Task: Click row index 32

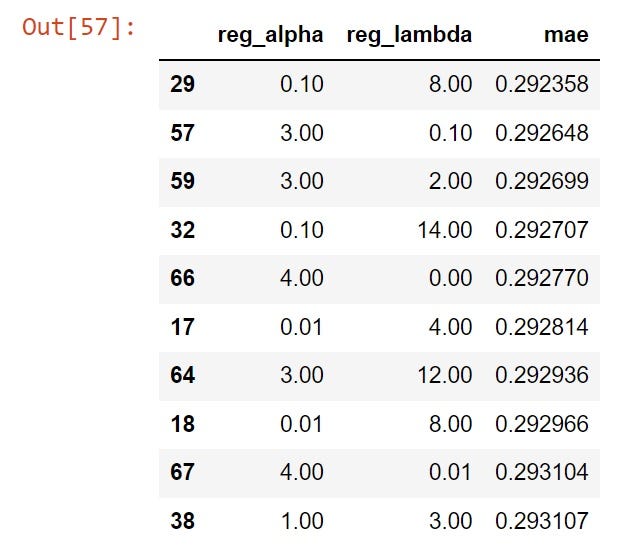Action: pyautogui.click(x=182, y=230)
